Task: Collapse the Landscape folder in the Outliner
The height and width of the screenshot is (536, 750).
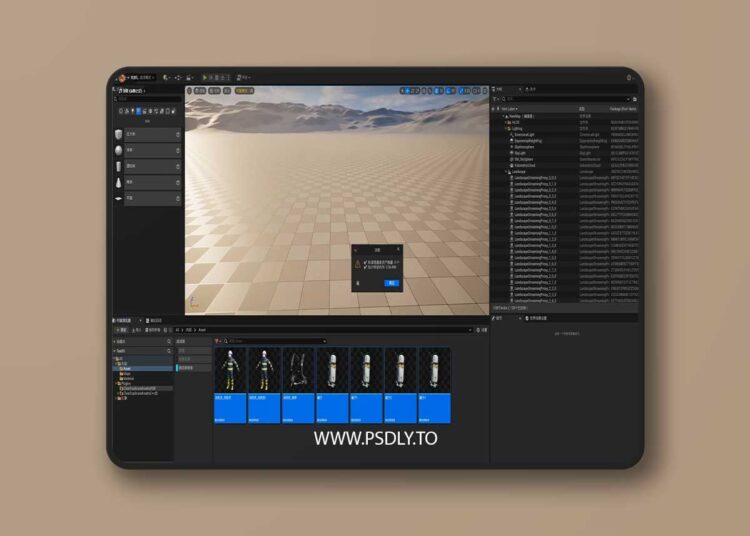Action: tap(506, 171)
